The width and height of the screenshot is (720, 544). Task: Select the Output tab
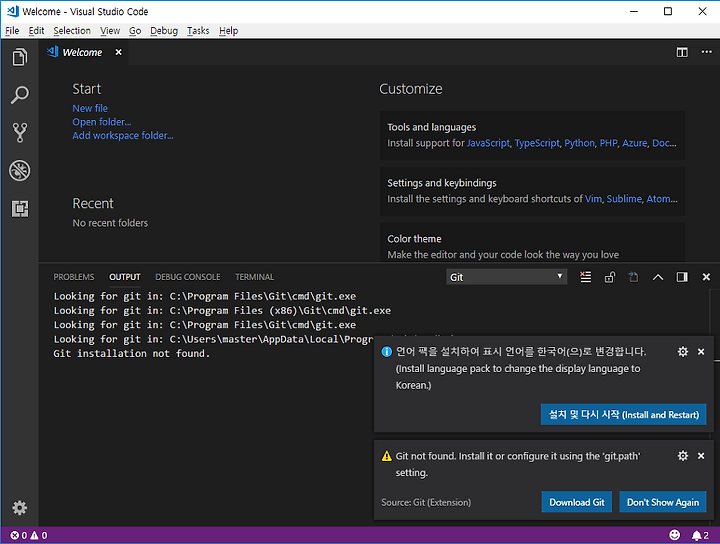point(124,277)
